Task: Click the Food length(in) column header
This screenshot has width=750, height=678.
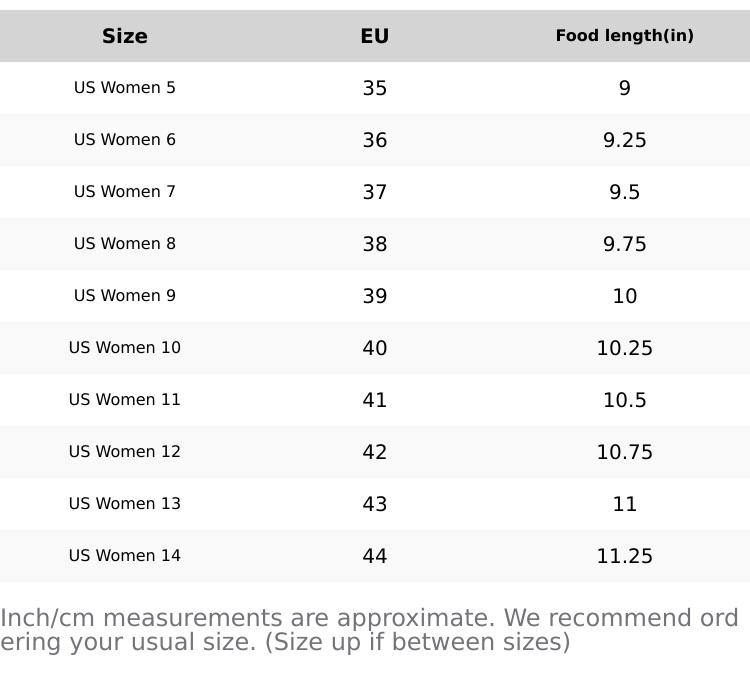Action: [x=624, y=36]
